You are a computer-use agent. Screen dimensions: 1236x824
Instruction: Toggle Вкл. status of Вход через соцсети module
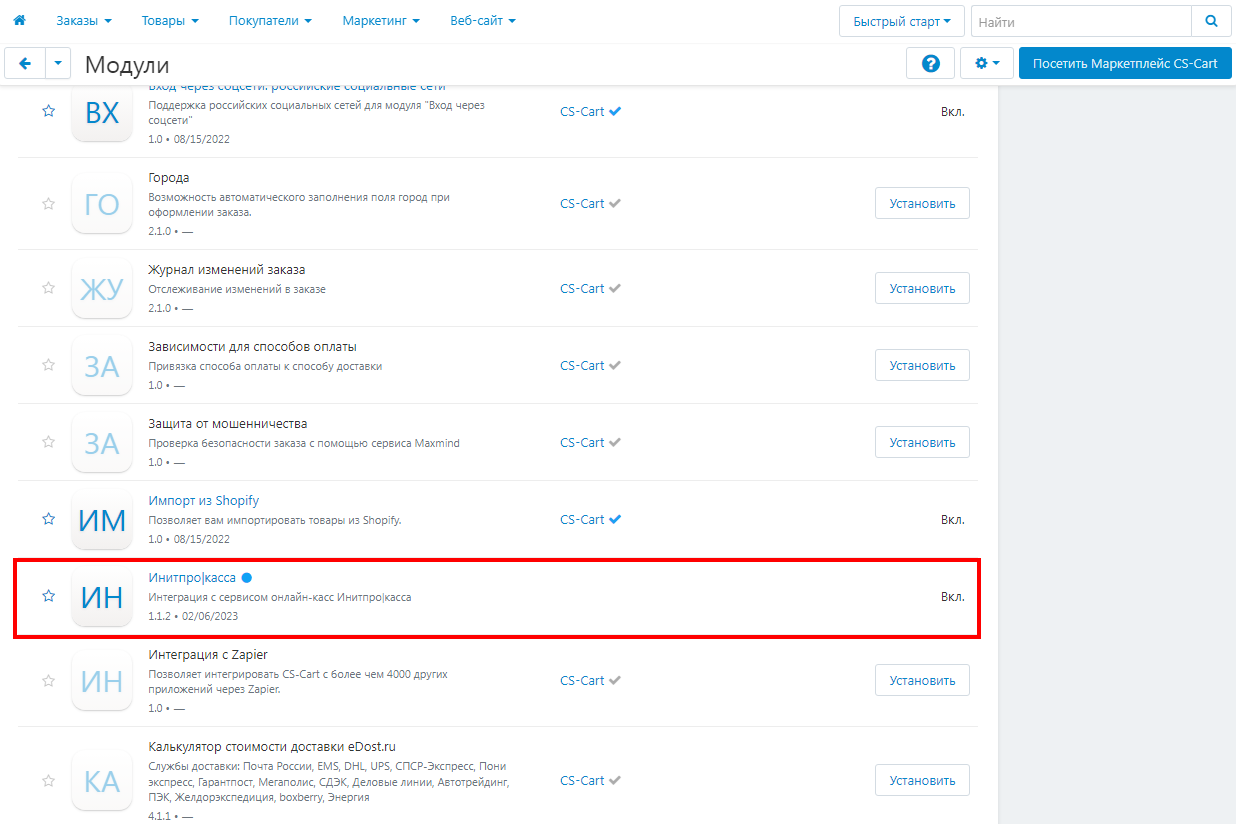[x=952, y=112]
